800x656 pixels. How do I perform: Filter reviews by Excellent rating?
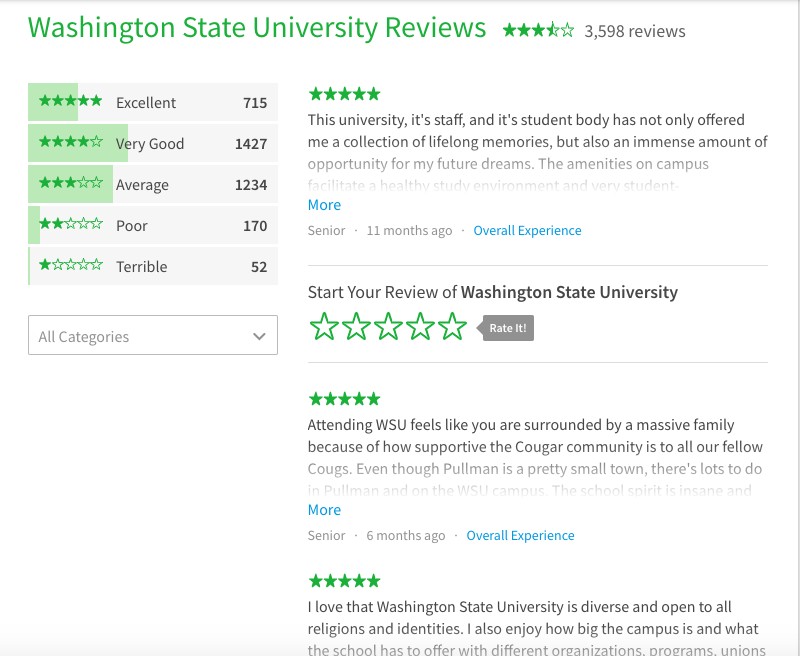click(153, 102)
